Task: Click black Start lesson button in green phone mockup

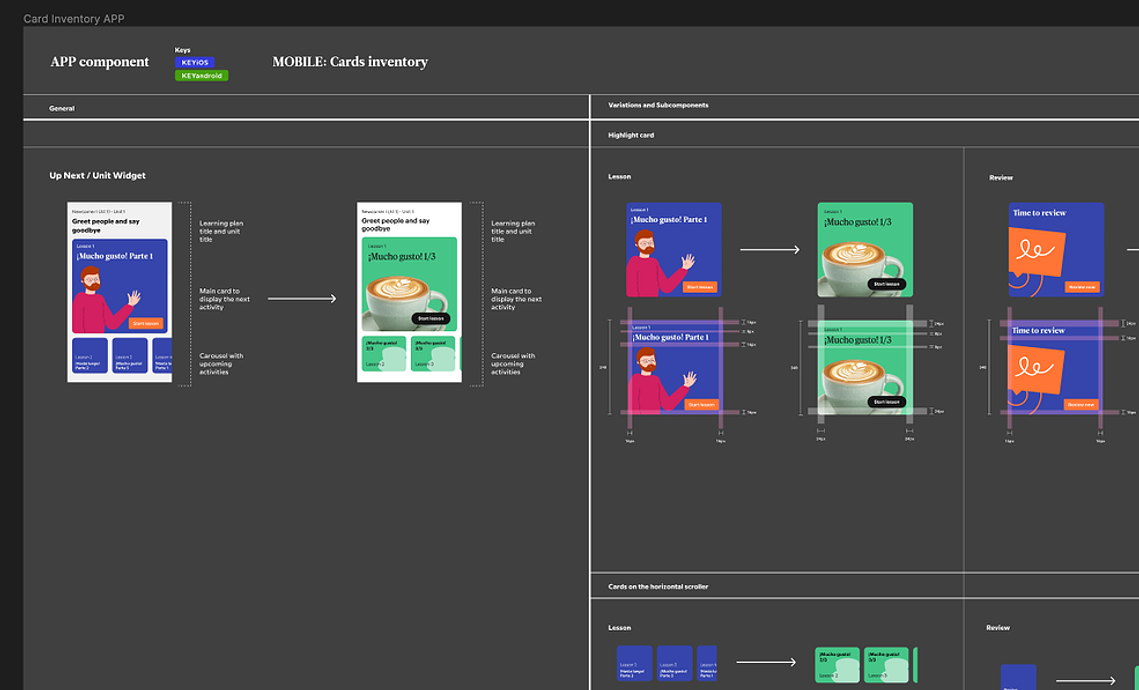Action: (x=431, y=318)
